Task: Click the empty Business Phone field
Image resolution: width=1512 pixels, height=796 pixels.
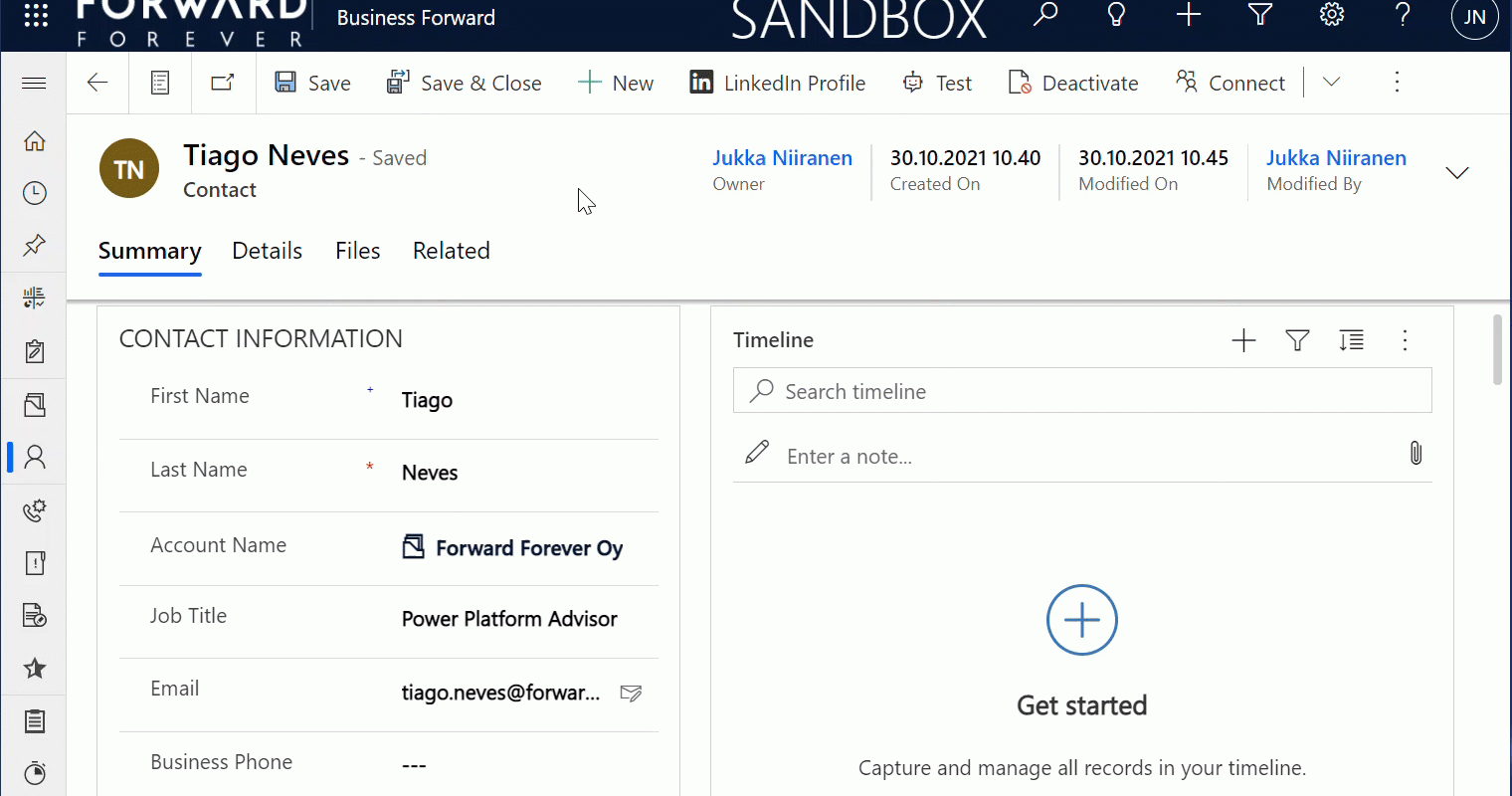Action: tap(529, 765)
